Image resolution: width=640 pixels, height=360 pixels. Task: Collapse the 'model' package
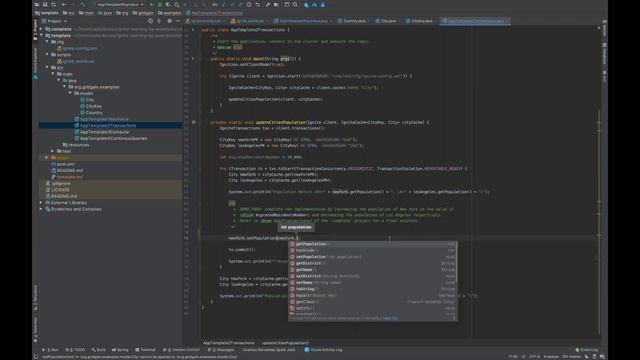70,93
